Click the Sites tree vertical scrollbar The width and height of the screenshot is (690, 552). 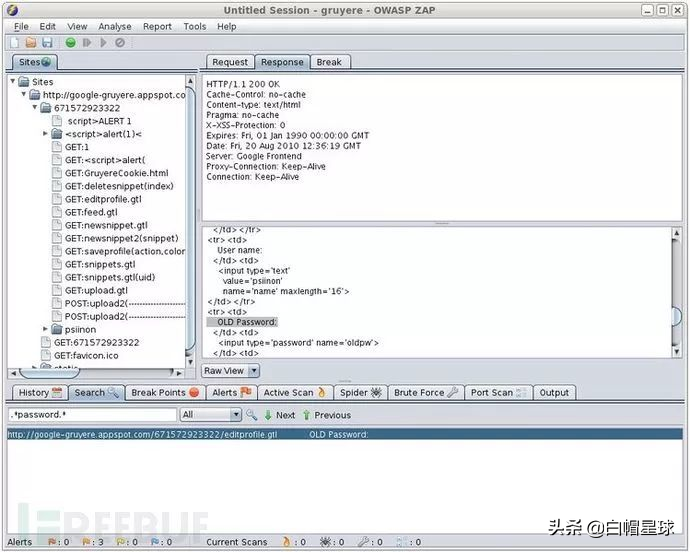pyautogui.click(x=190, y=220)
